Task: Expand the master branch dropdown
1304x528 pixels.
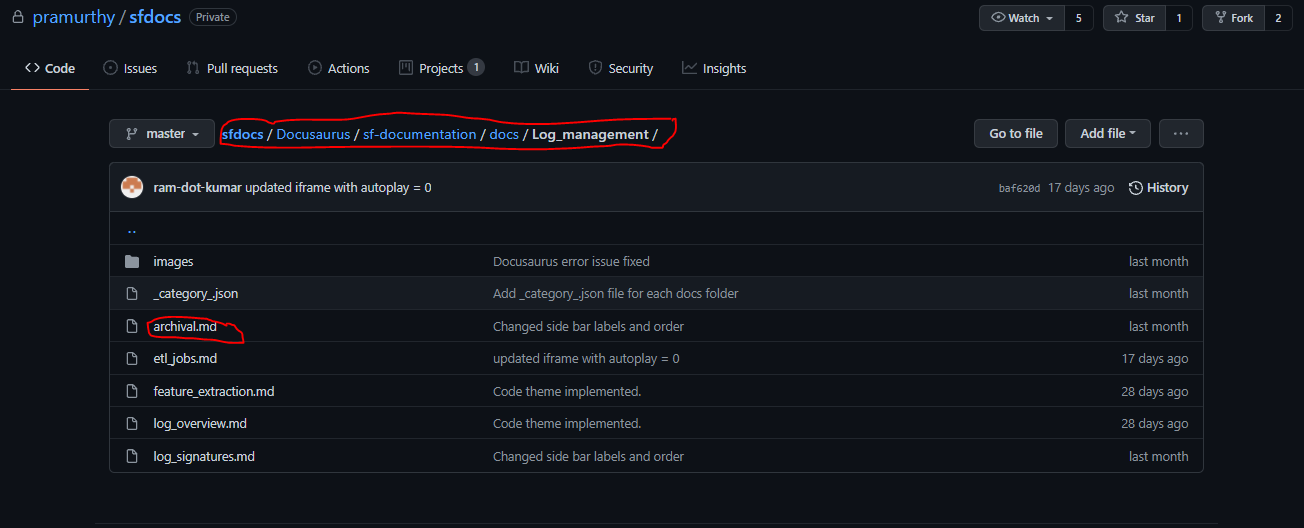Action: 161,134
